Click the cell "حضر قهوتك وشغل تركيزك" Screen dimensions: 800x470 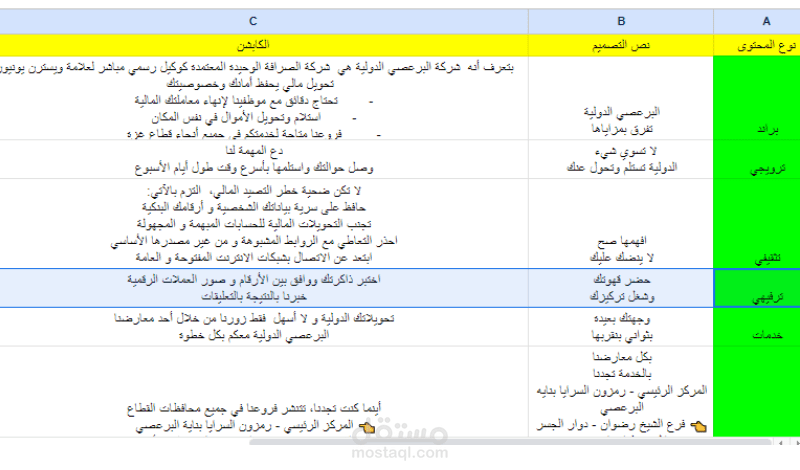[x=621, y=288]
